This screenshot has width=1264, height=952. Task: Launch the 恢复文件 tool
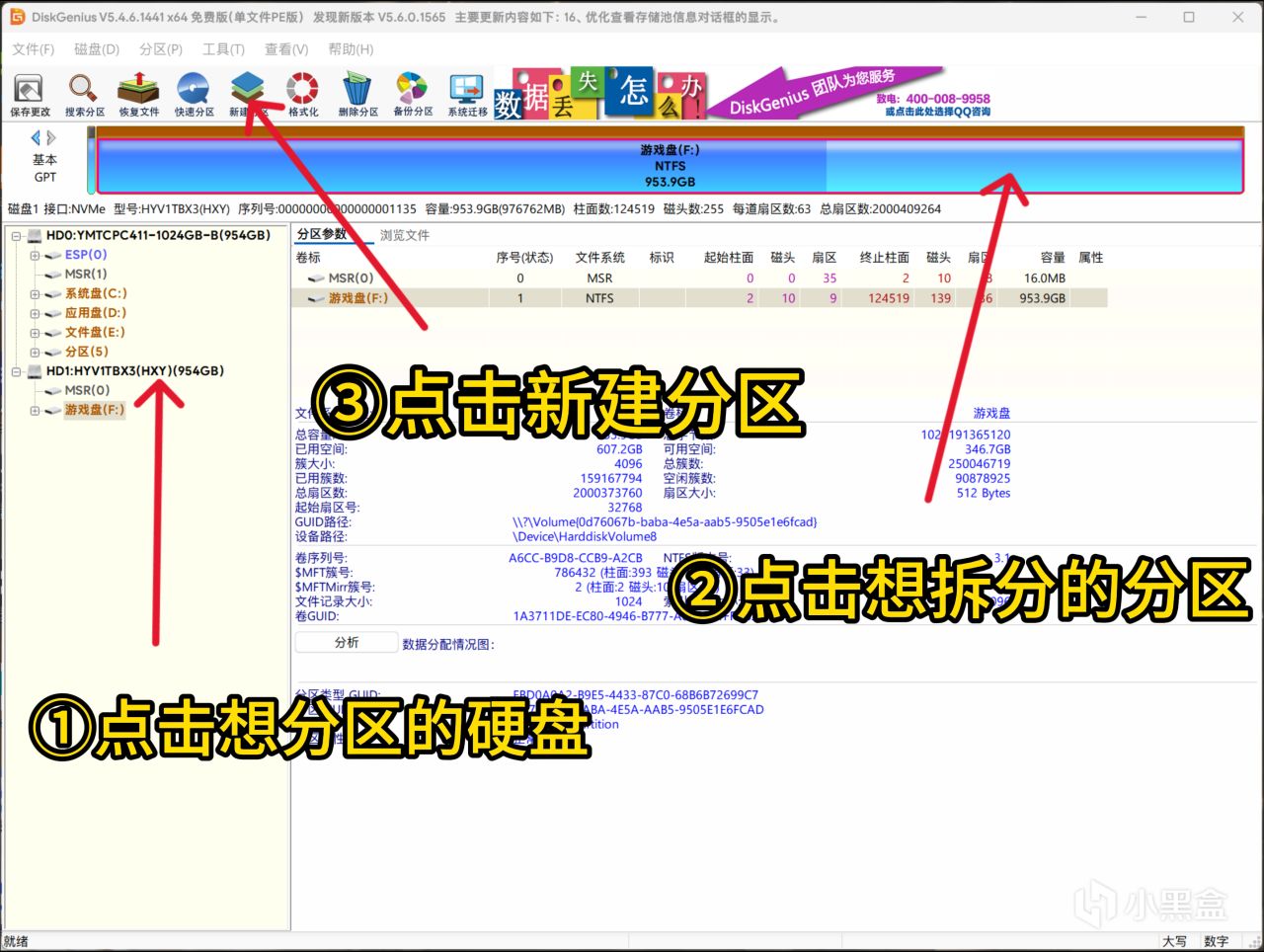point(139,96)
